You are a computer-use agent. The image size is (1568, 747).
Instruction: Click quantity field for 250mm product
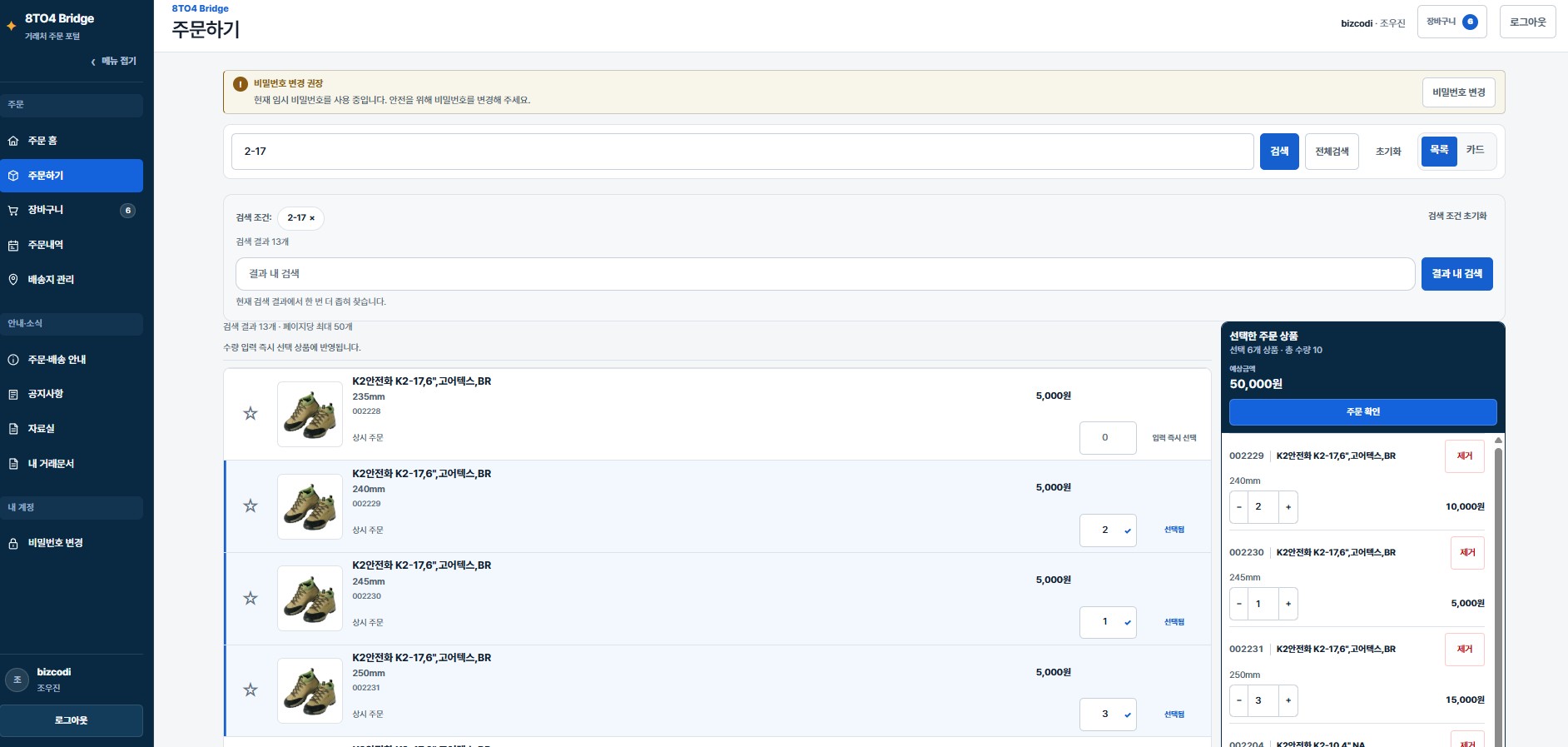point(1108,715)
